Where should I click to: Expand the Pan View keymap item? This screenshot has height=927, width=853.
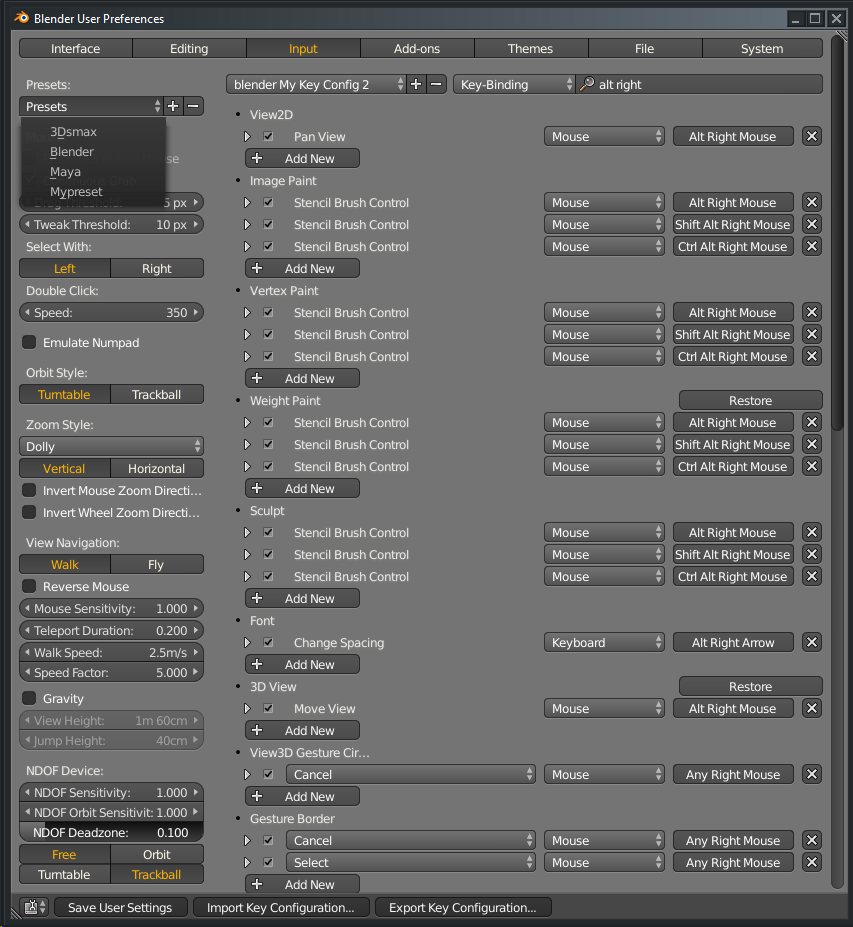click(248, 137)
